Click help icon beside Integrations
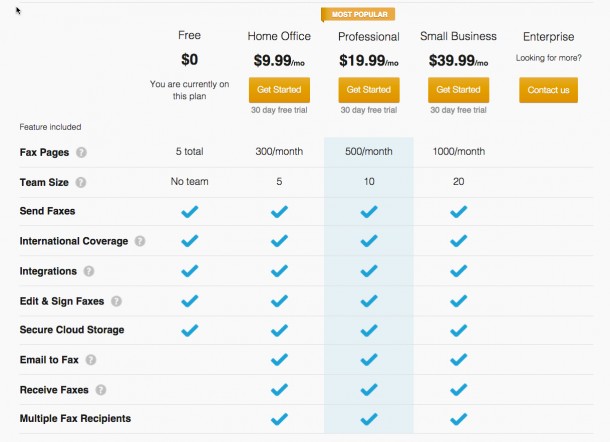This screenshot has height=442, width=610. (x=89, y=271)
